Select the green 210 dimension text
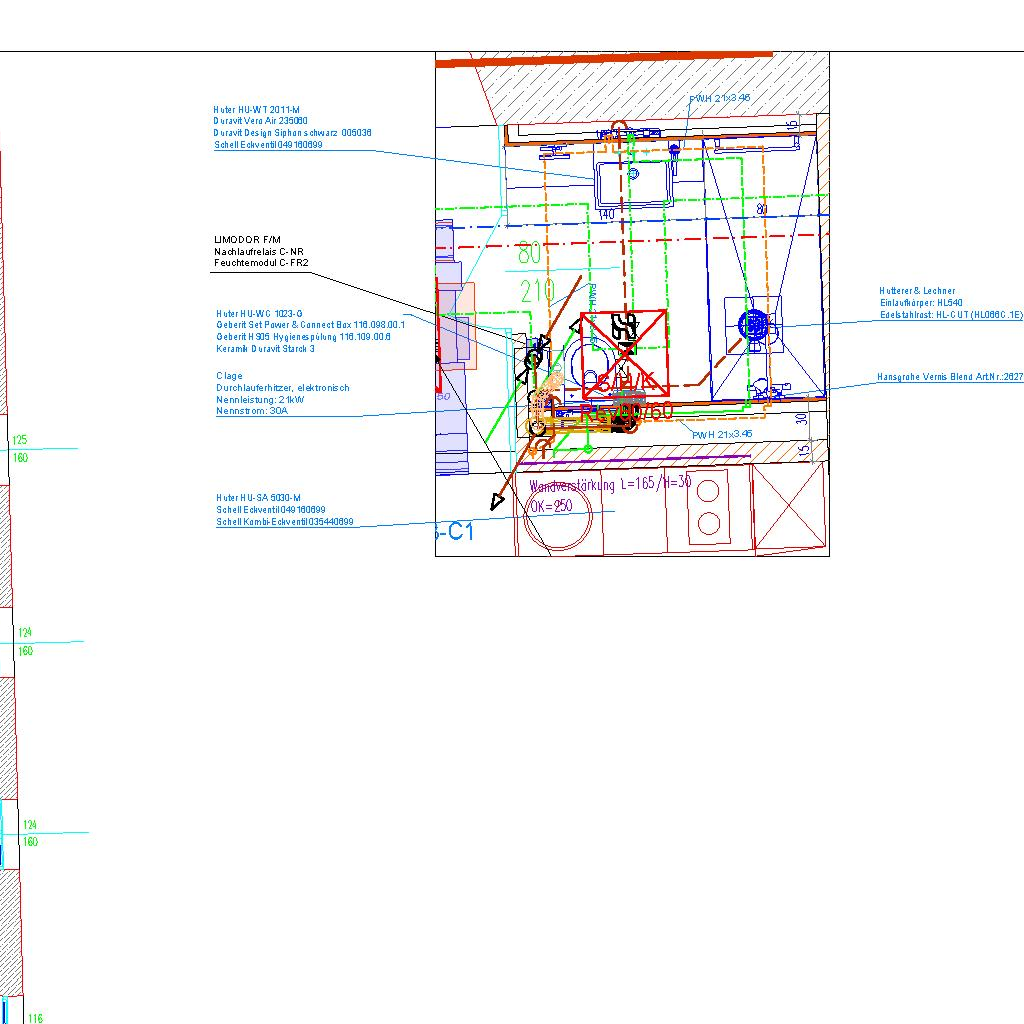Screen dimensions: 1024x1024 point(537,292)
